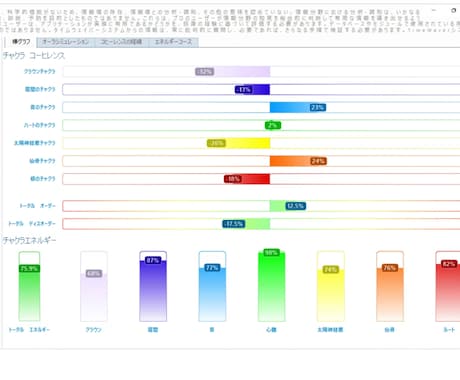
Task: Click the red root chakra bar at -18%
Action: click(247, 179)
